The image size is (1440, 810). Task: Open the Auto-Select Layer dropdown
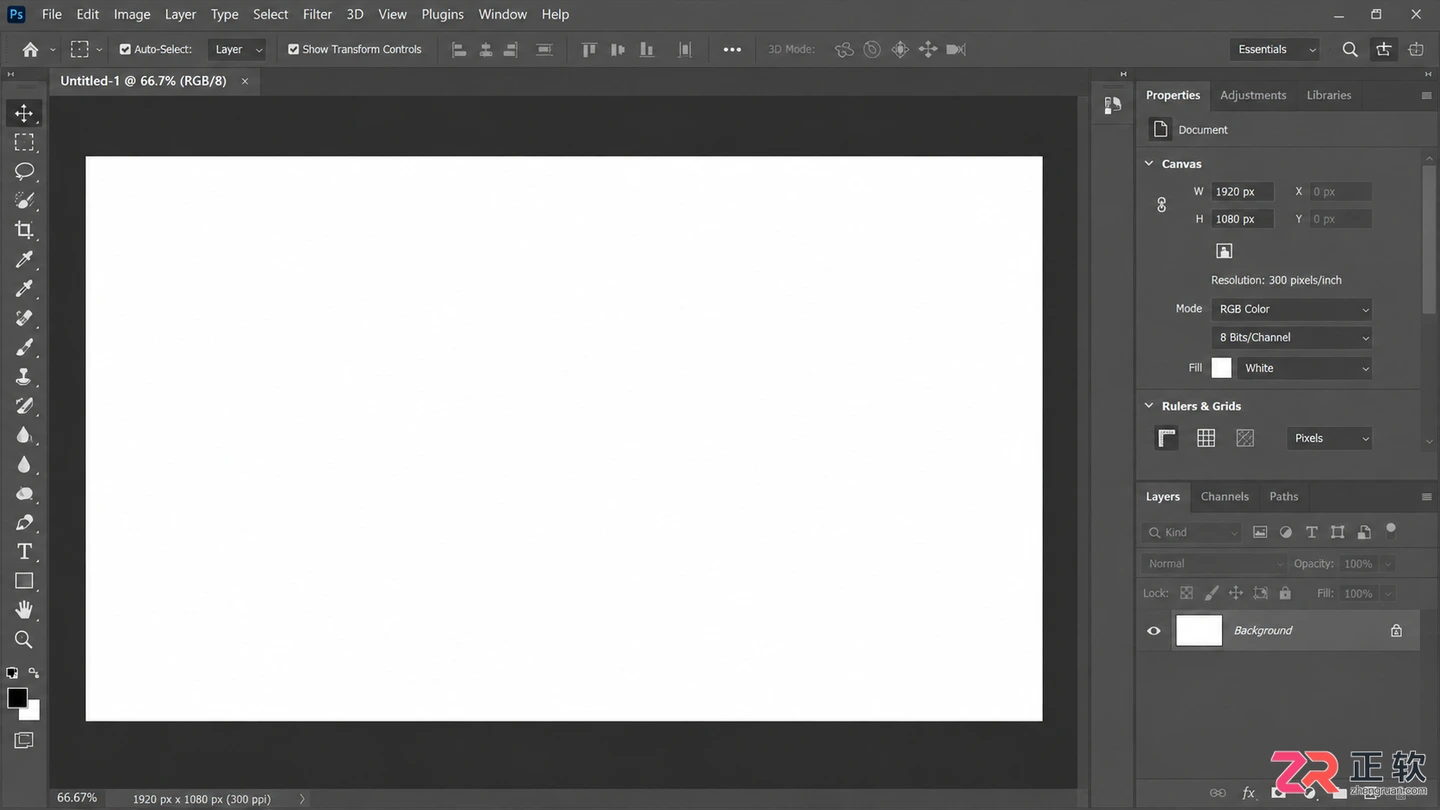pos(237,49)
